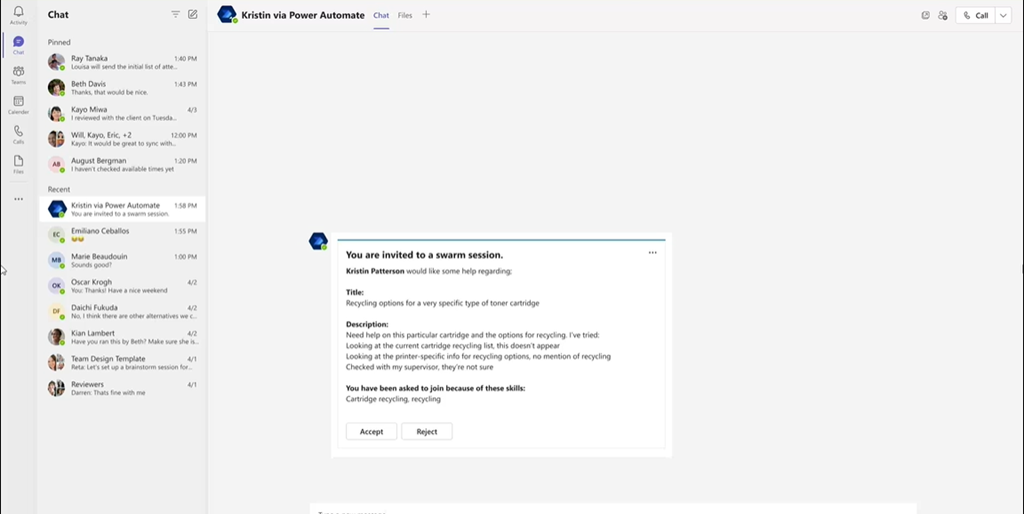Click the new chat compose icon

[x=193, y=15]
